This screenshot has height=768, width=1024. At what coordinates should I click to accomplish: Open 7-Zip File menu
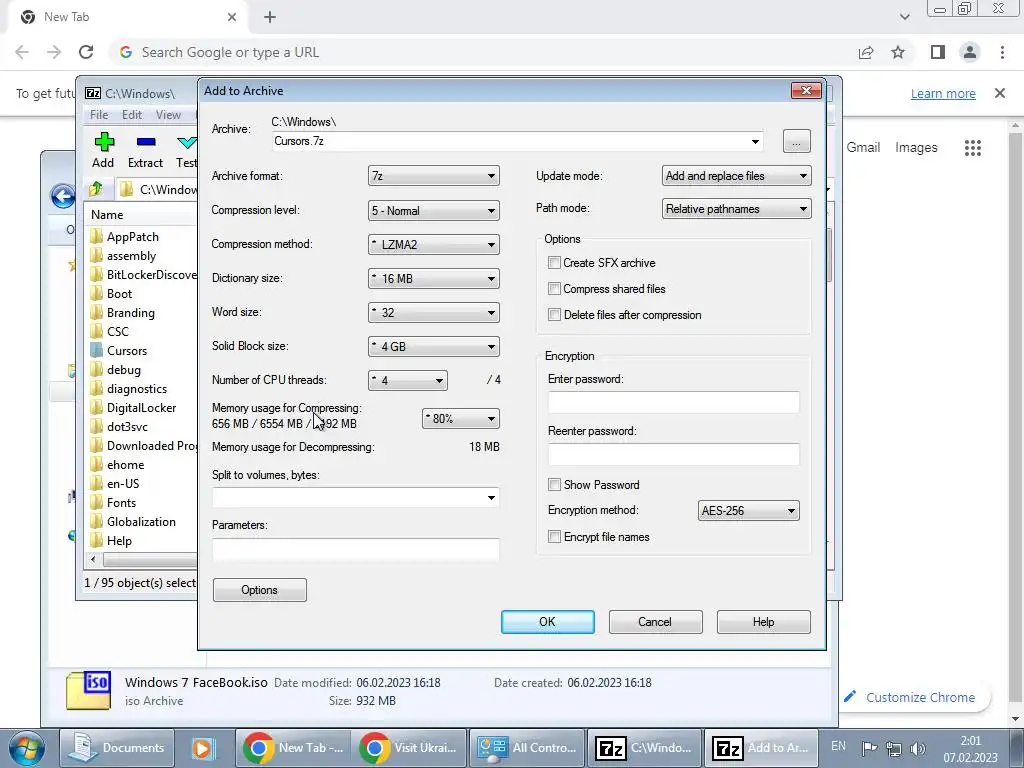(x=99, y=115)
